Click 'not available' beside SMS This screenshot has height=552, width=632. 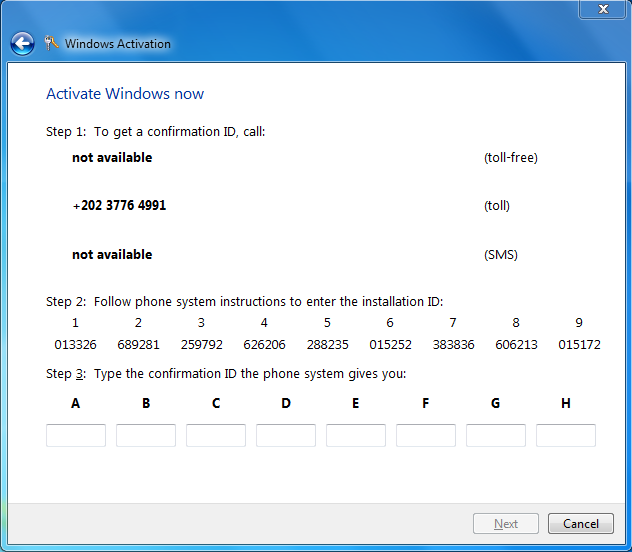click(x=112, y=255)
